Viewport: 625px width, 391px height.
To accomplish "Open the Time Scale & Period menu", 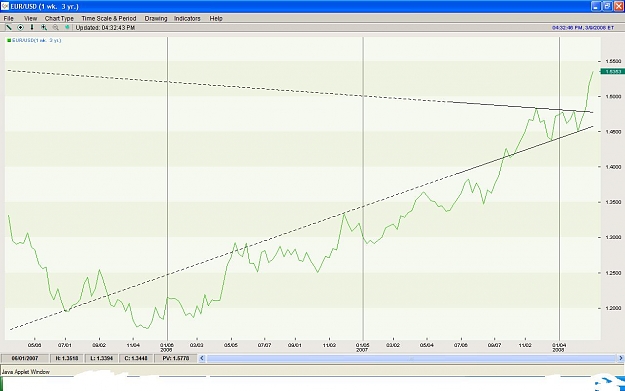I will tap(109, 18).
